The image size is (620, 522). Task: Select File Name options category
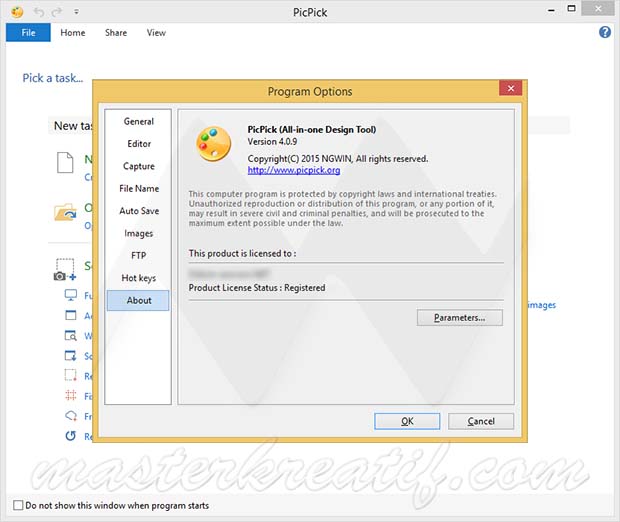point(138,189)
